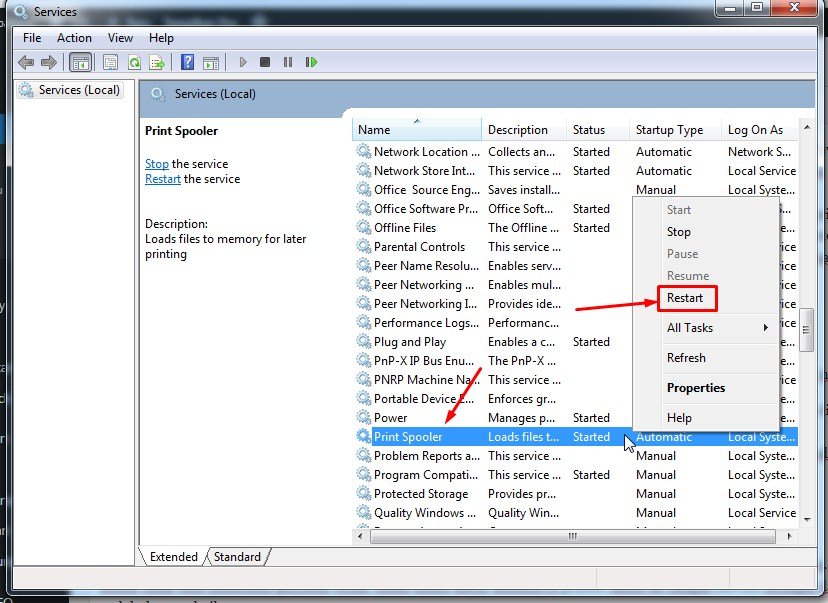Select the Peer Name Resolu... service row
The width and height of the screenshot is (828, 603).
(x=576, y=266)
